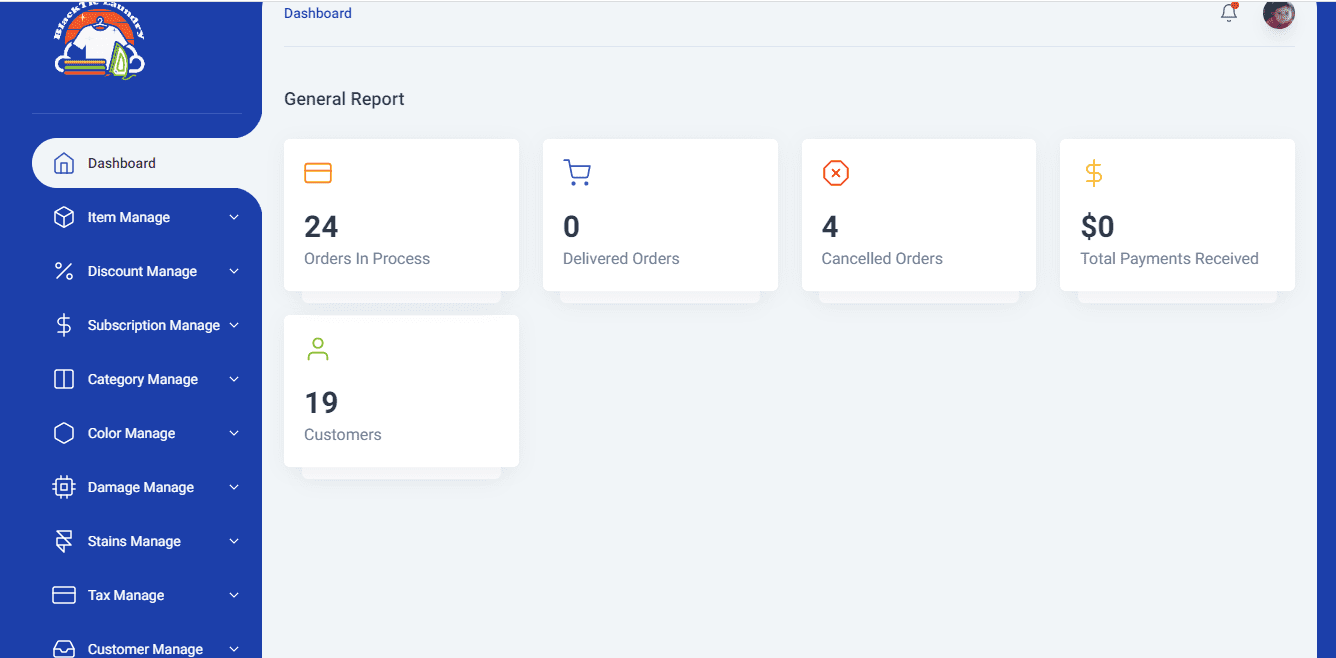Expand the Category Manage chevron
The height and width of the screenshot is (658, 1336).
click(x=234, y=379)
